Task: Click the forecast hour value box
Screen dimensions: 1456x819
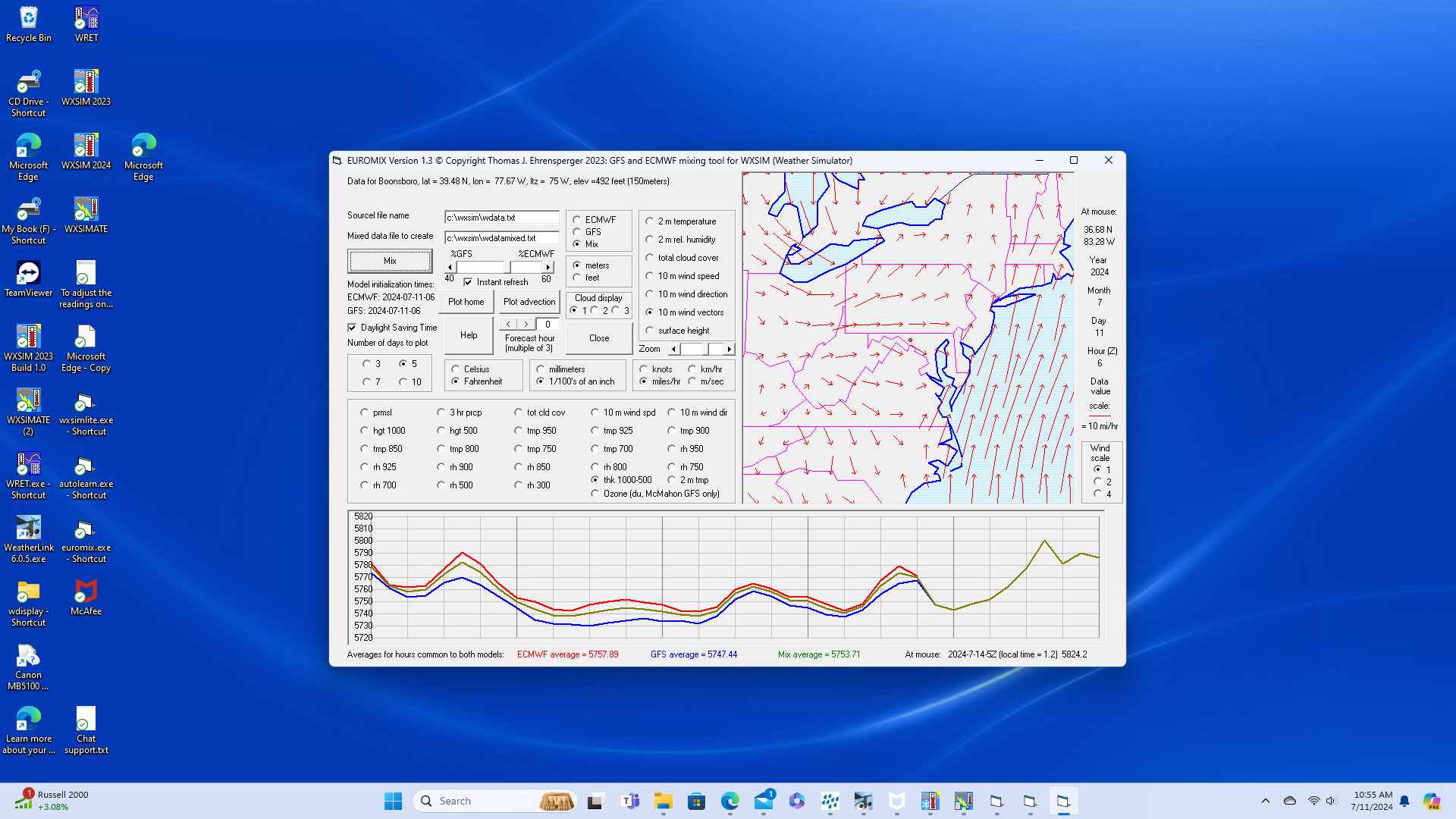Action: click(548, 325)
